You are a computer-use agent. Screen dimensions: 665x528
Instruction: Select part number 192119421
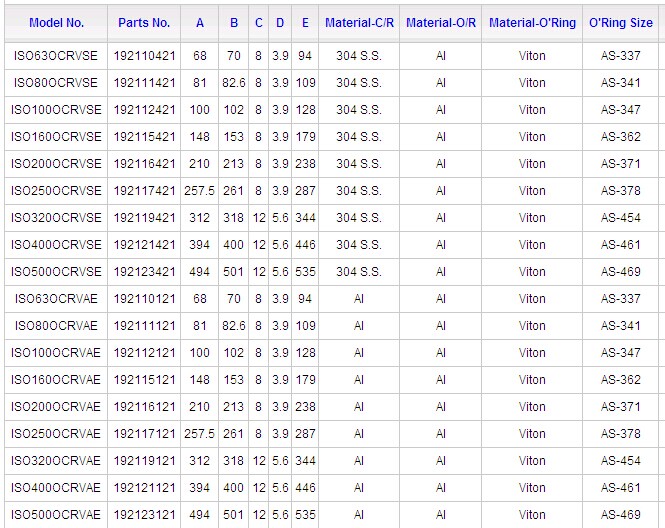[144, 218]
